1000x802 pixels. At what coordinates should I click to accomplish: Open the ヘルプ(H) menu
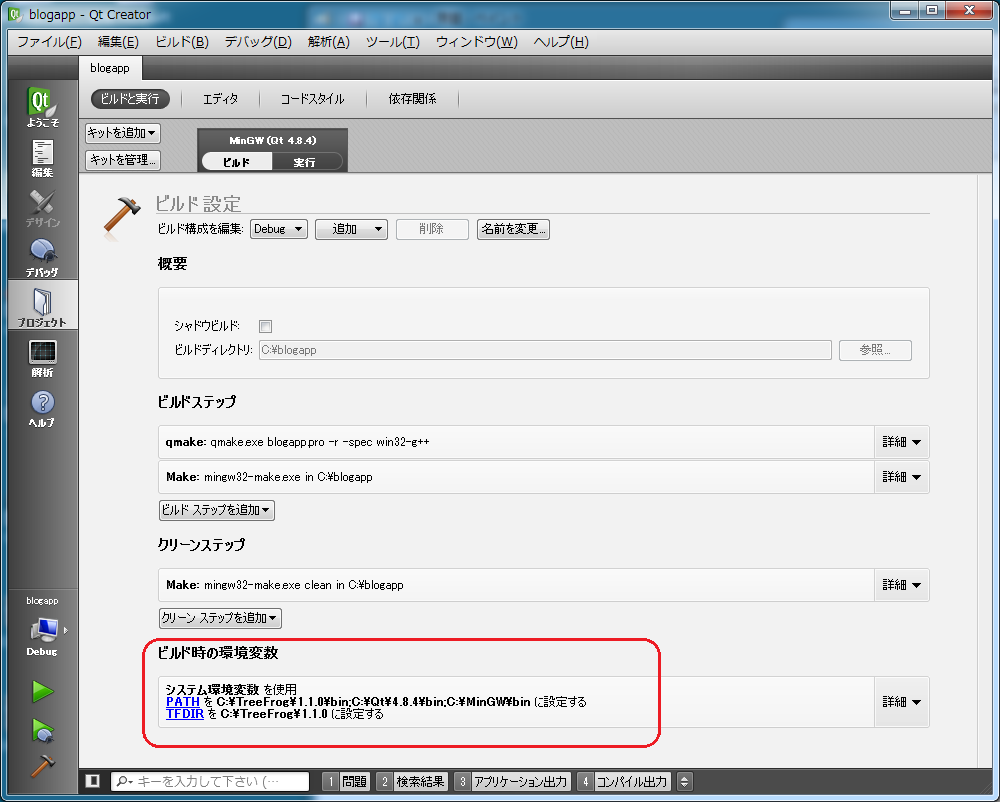click(x=561, y=42)
